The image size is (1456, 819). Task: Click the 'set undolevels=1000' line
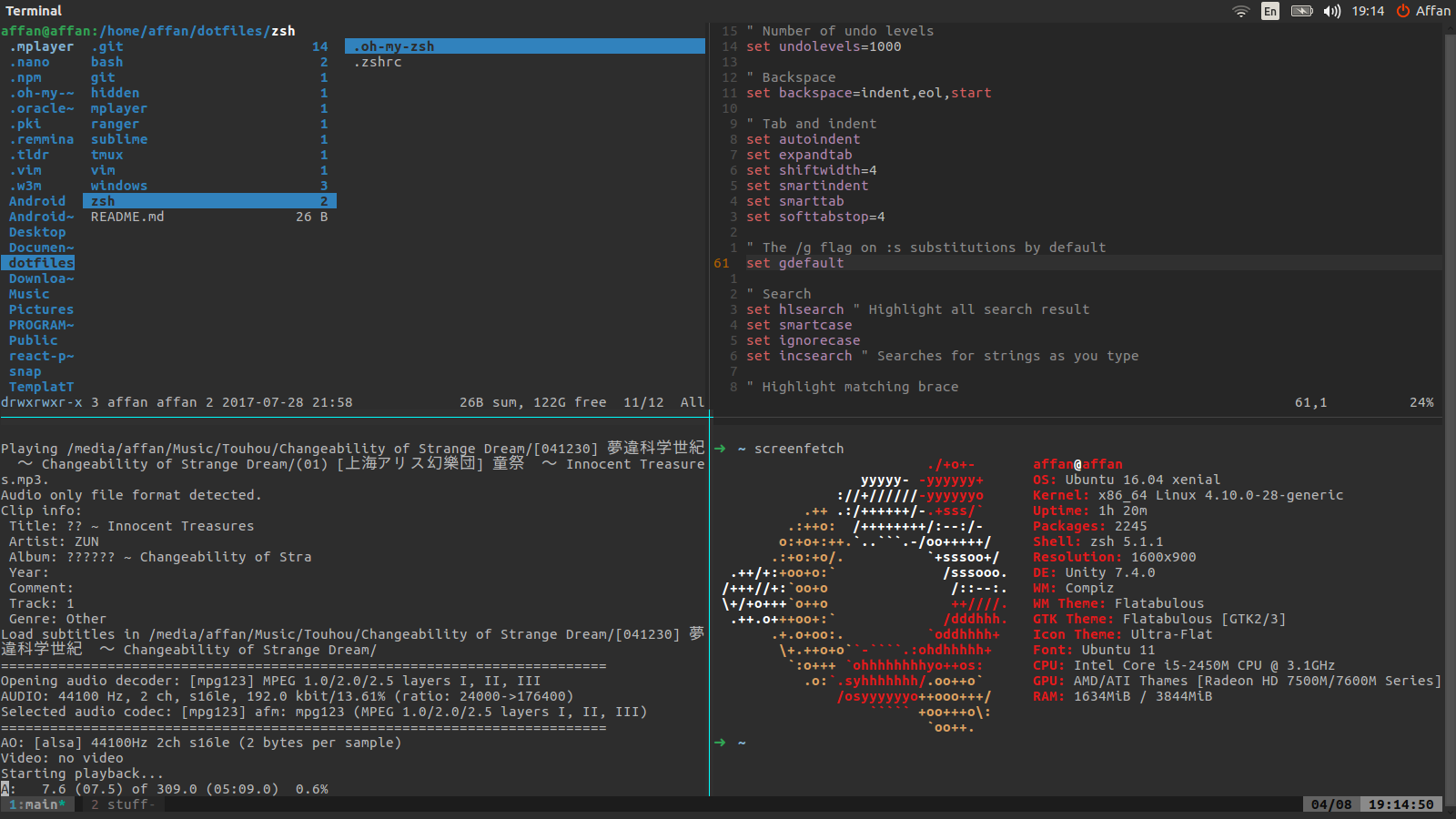[824, 46]
